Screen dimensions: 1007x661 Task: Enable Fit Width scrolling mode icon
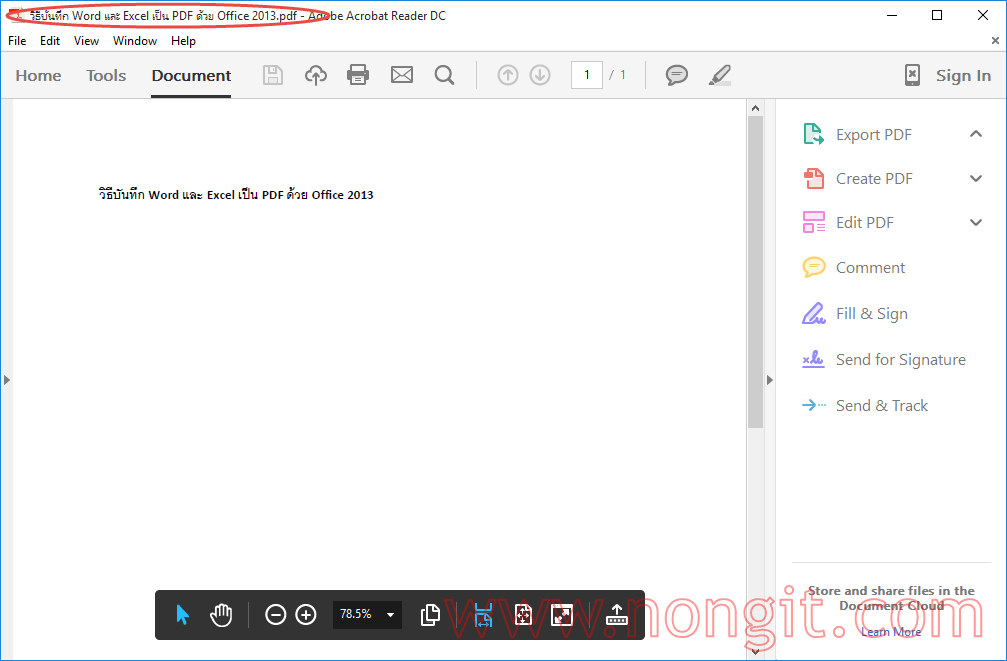(483, 615)
